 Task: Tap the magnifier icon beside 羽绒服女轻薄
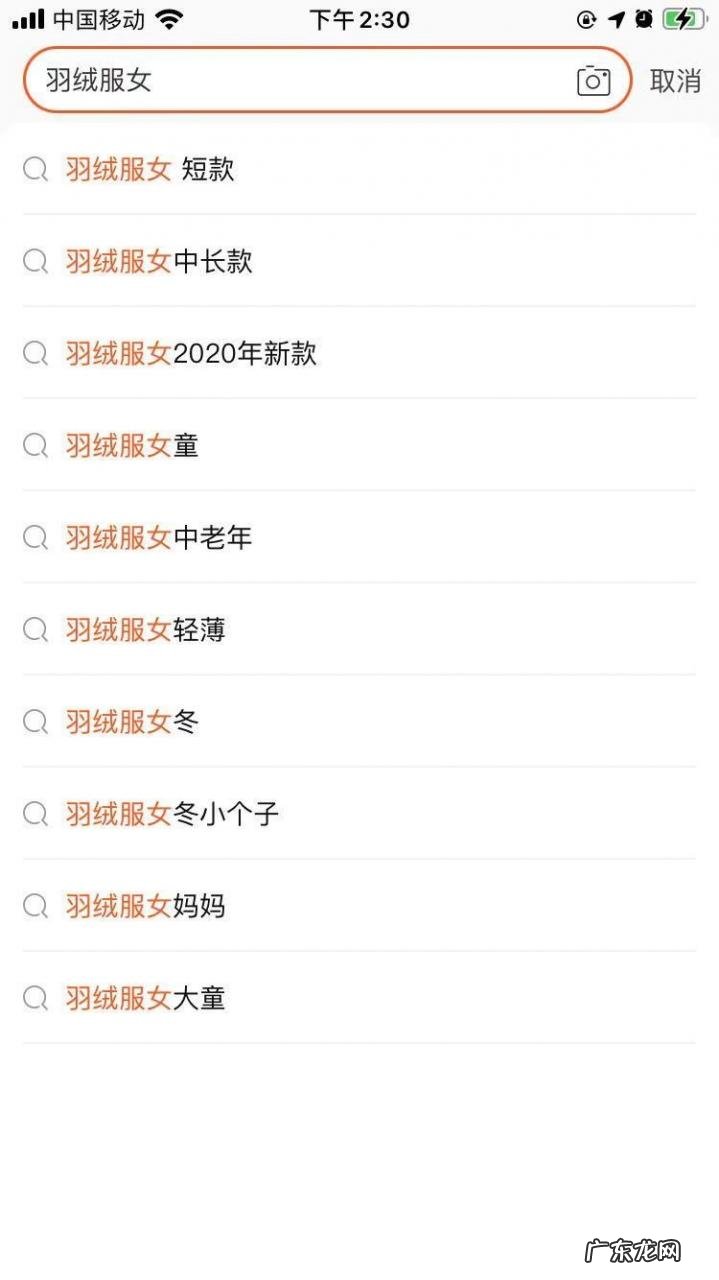pyautogui.click(x=35, y=630)
